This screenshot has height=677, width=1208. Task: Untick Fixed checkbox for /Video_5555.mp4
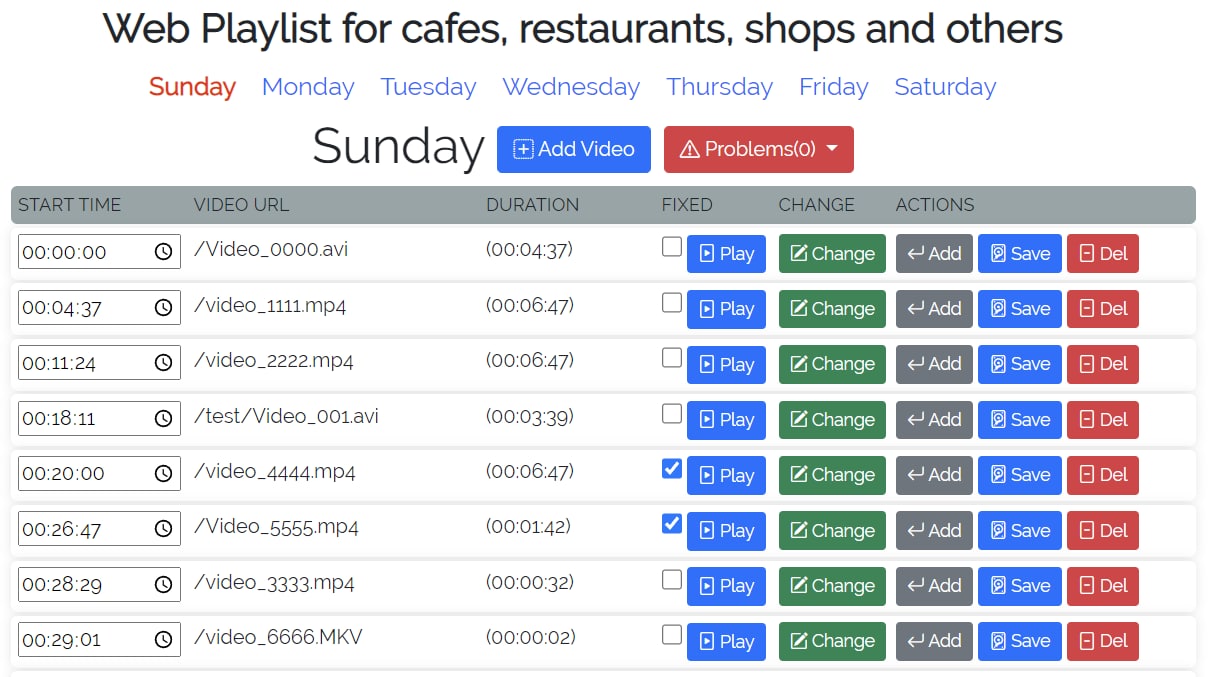click(x=672, y=523)
